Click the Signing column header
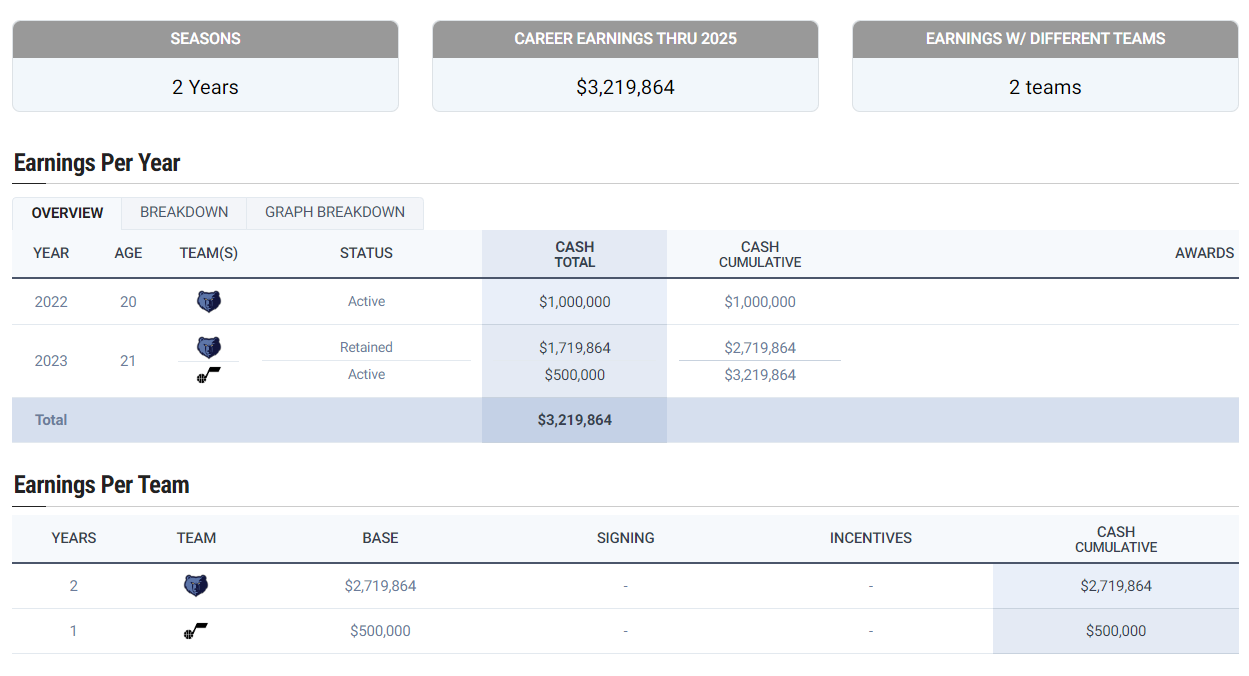This screenshot has height=676, width=1249. coord(625,538)
